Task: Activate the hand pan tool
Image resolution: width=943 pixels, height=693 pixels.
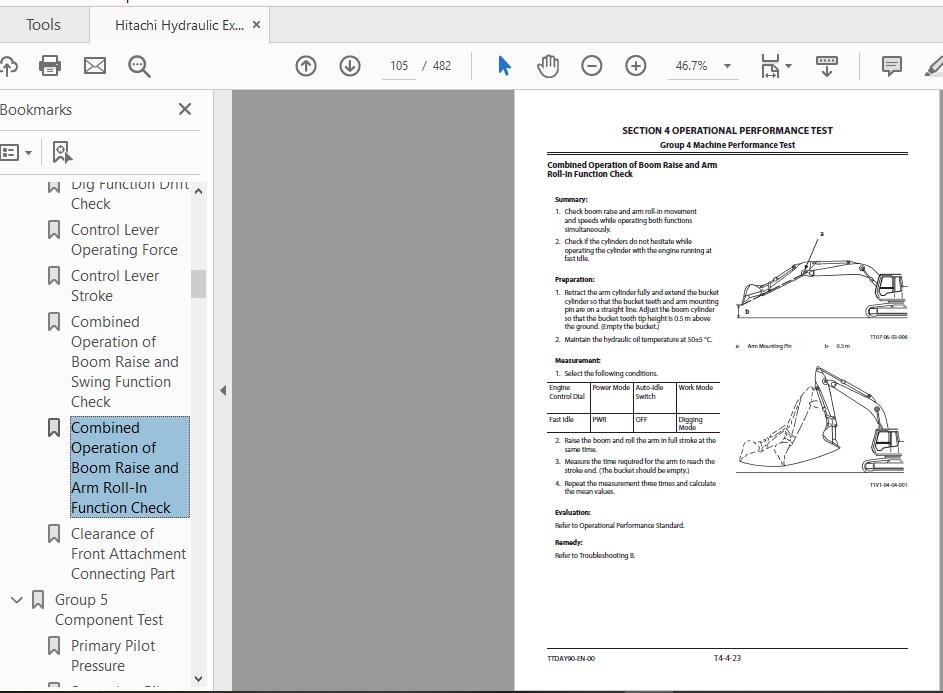Action: (548, 66)
